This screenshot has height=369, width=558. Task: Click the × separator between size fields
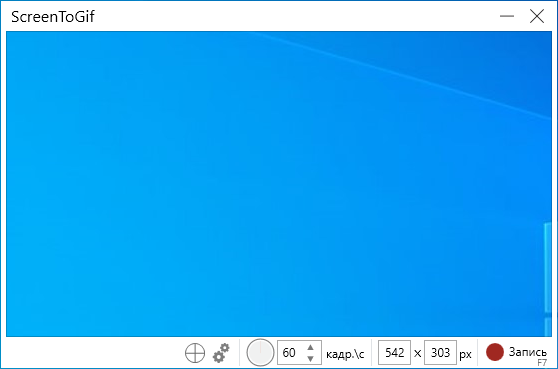[x=417, y=354]
